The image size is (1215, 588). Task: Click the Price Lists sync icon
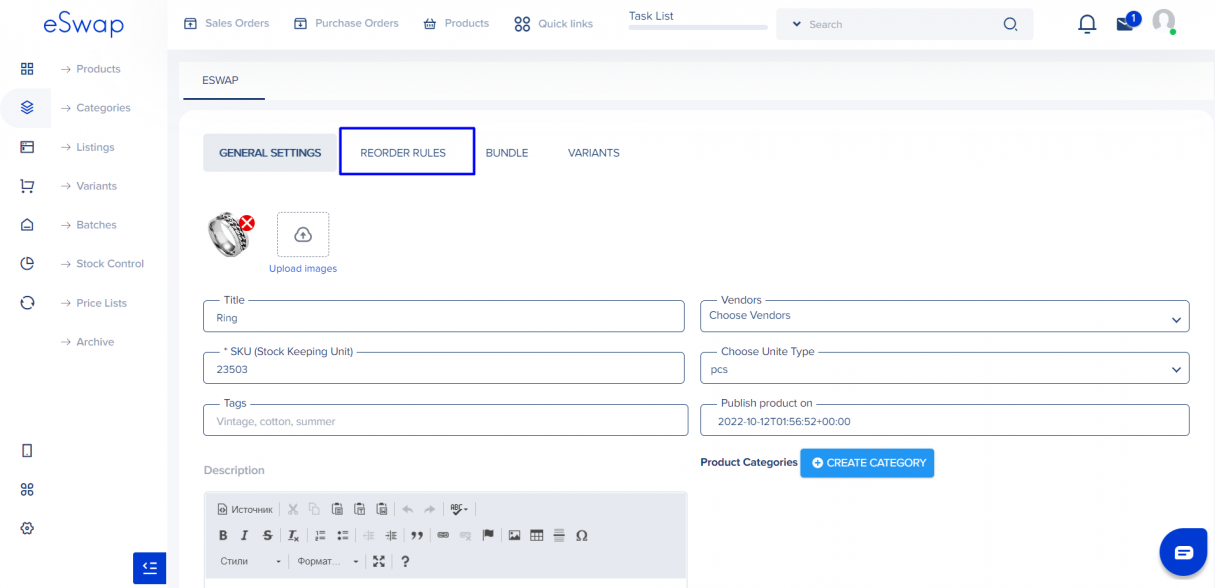[x=27, y=302]
